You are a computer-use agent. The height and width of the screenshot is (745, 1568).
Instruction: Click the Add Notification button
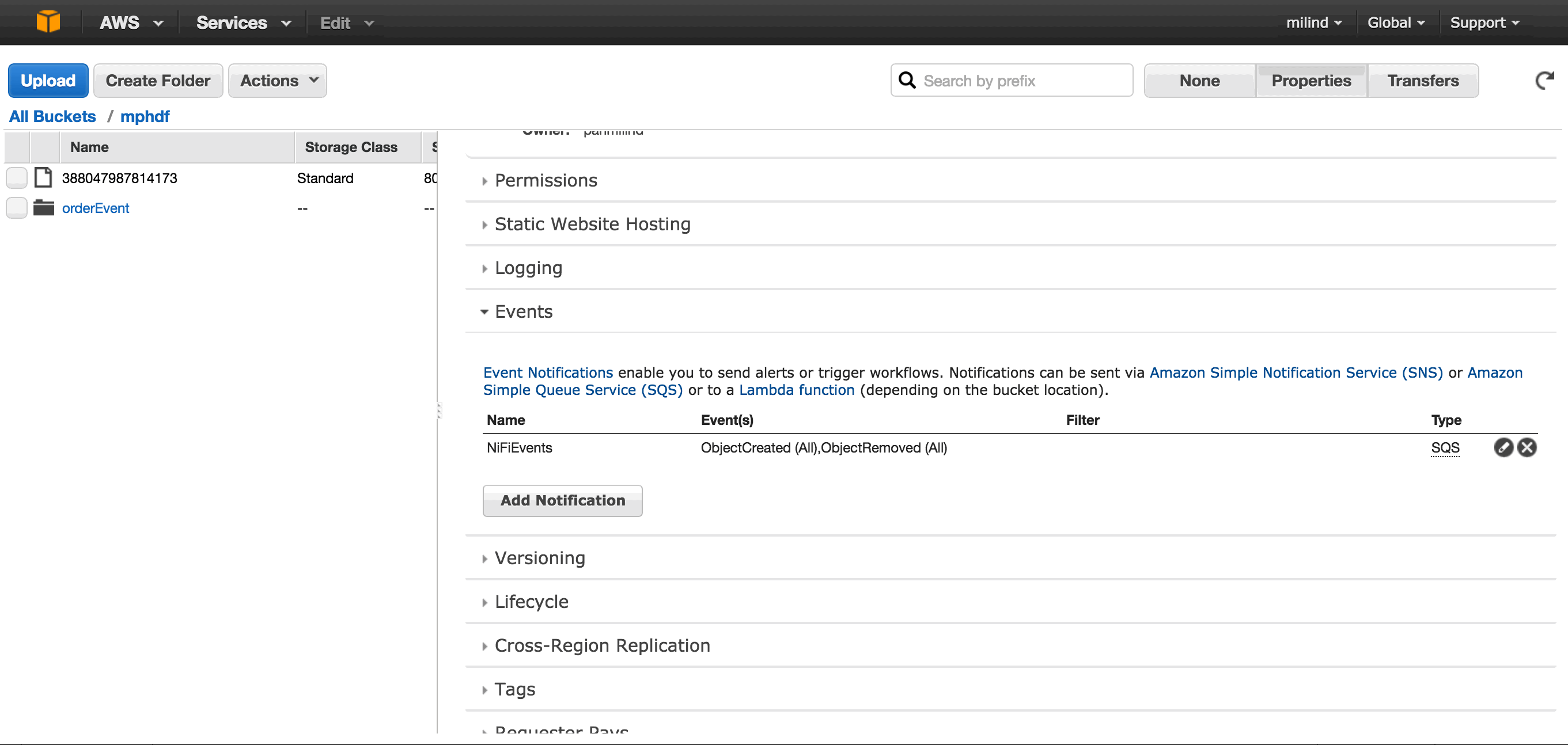click(x=562, y=500)
